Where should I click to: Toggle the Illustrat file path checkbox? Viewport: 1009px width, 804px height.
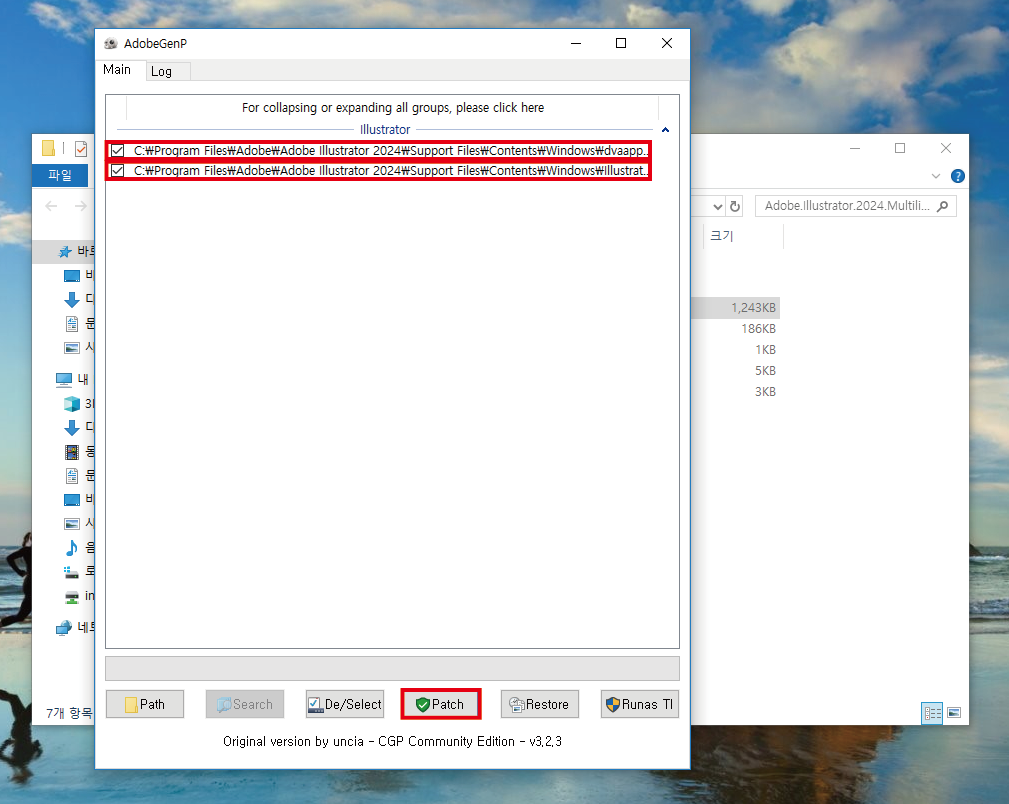point(118,171)
